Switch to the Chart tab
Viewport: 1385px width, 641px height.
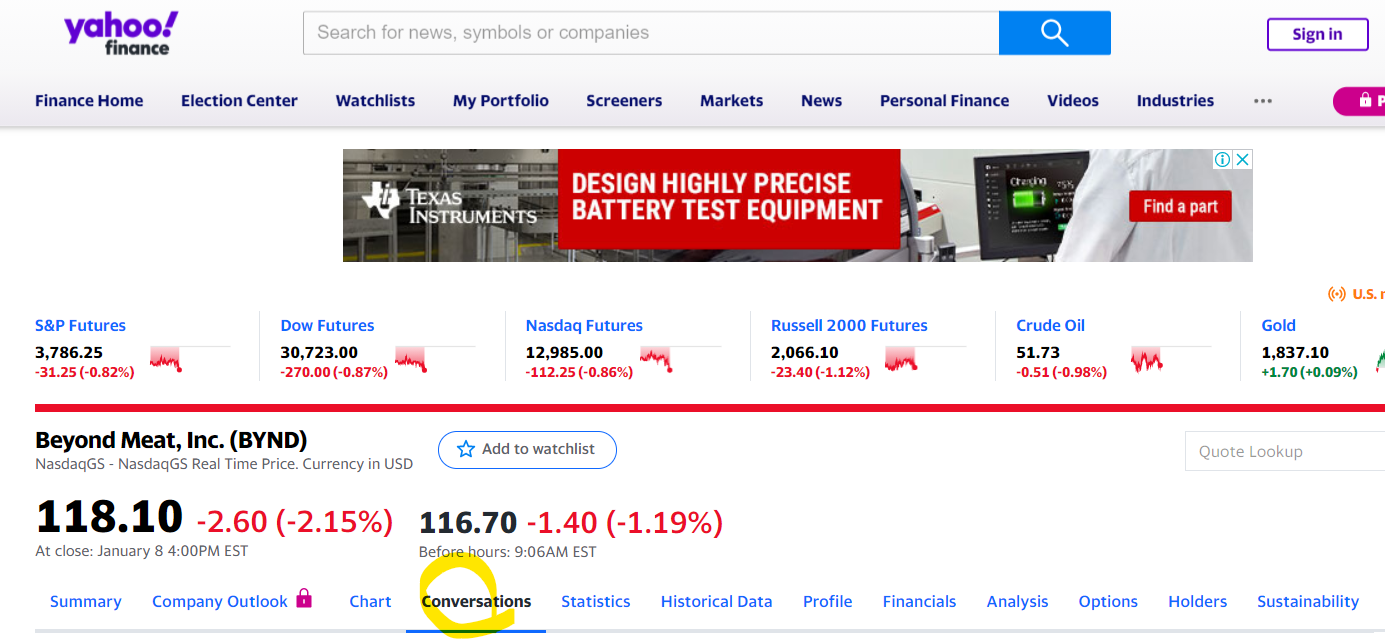(370, 601)
